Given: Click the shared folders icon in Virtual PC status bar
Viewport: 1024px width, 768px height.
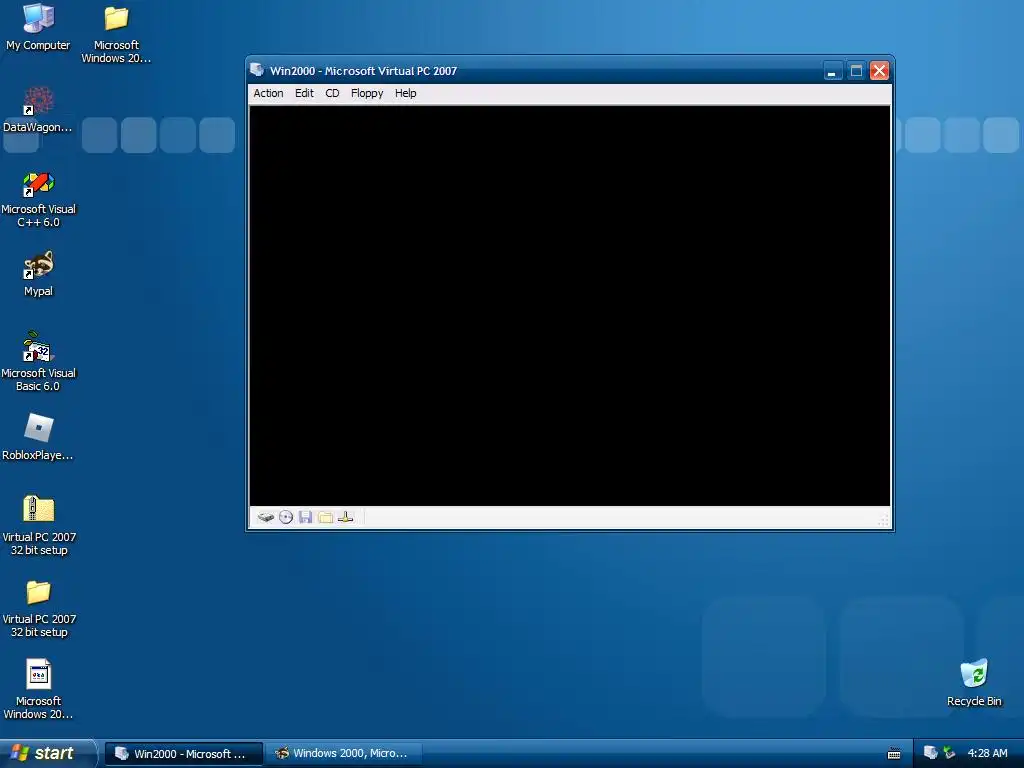Looking at the screenshot, I should point(325,517).
